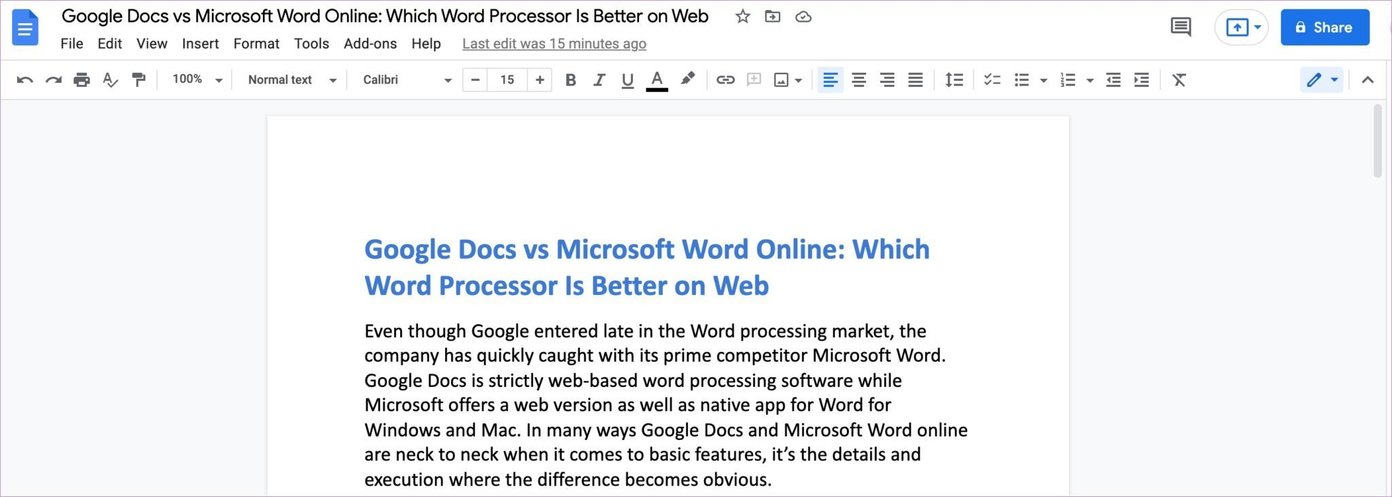The width and height of the screenshot is (1392, 497).
Task: Click the blue document heading text
Action: click(x=647, y=267)
